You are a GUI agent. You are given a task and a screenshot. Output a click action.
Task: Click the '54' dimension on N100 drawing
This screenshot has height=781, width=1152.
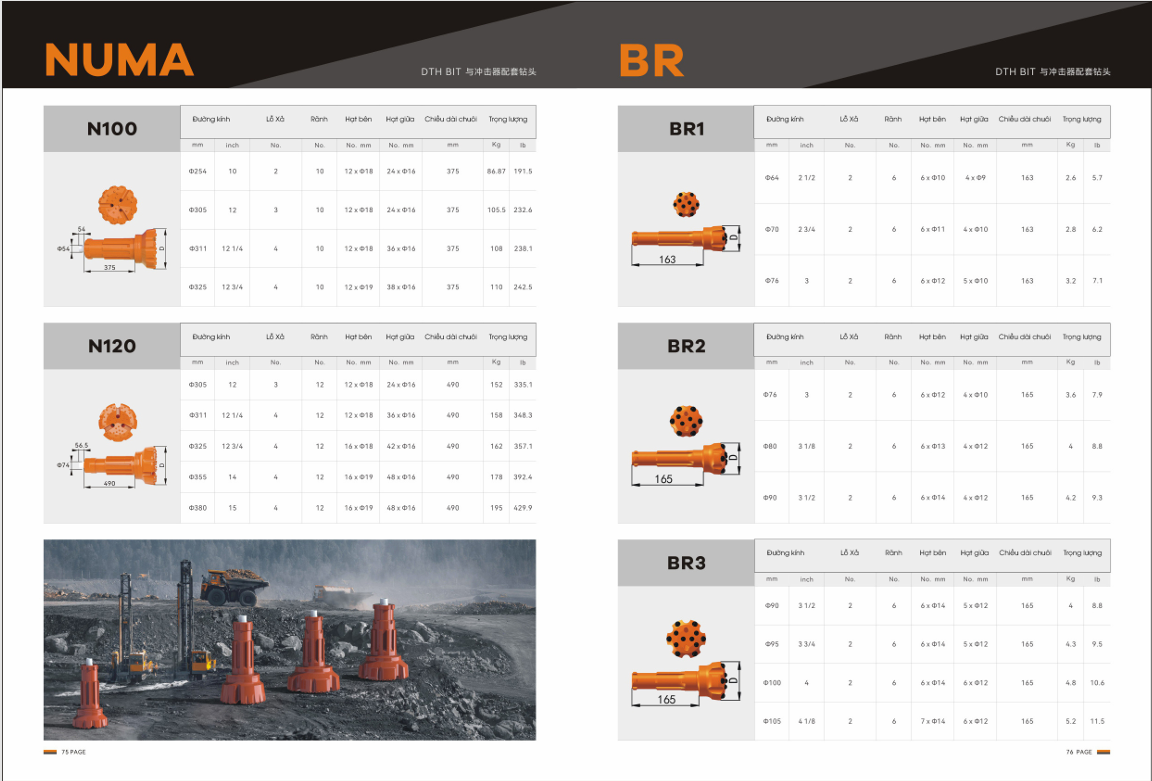82,229
